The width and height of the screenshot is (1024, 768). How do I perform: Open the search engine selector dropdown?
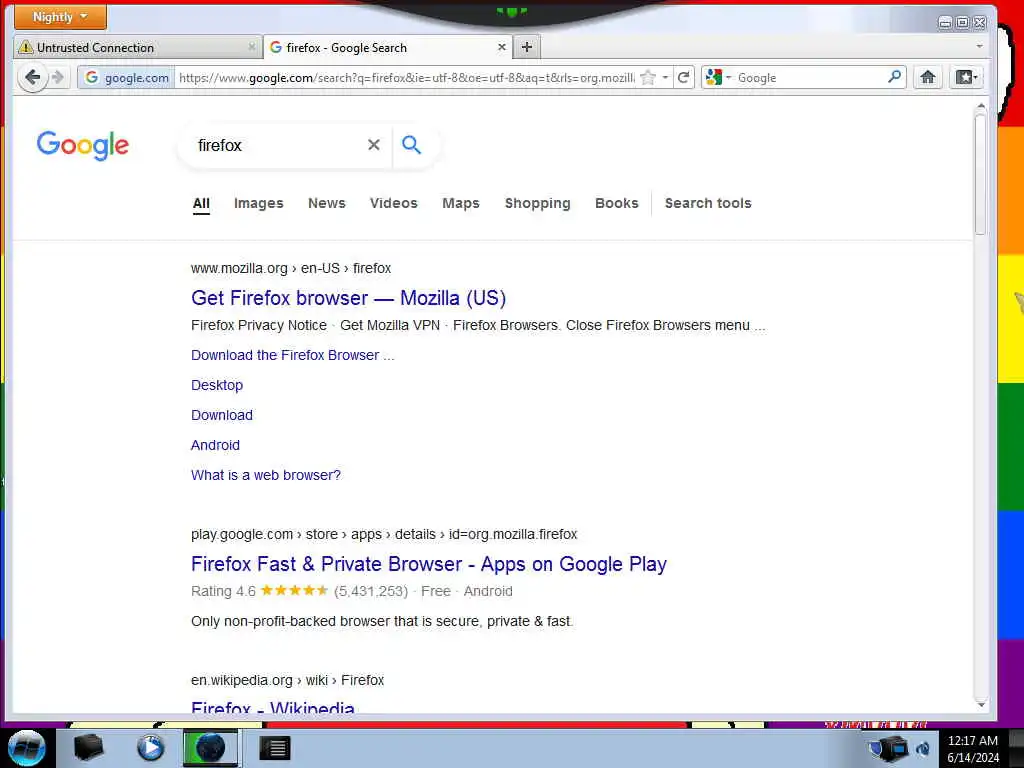pyautogui.click(x=718, y=78)
